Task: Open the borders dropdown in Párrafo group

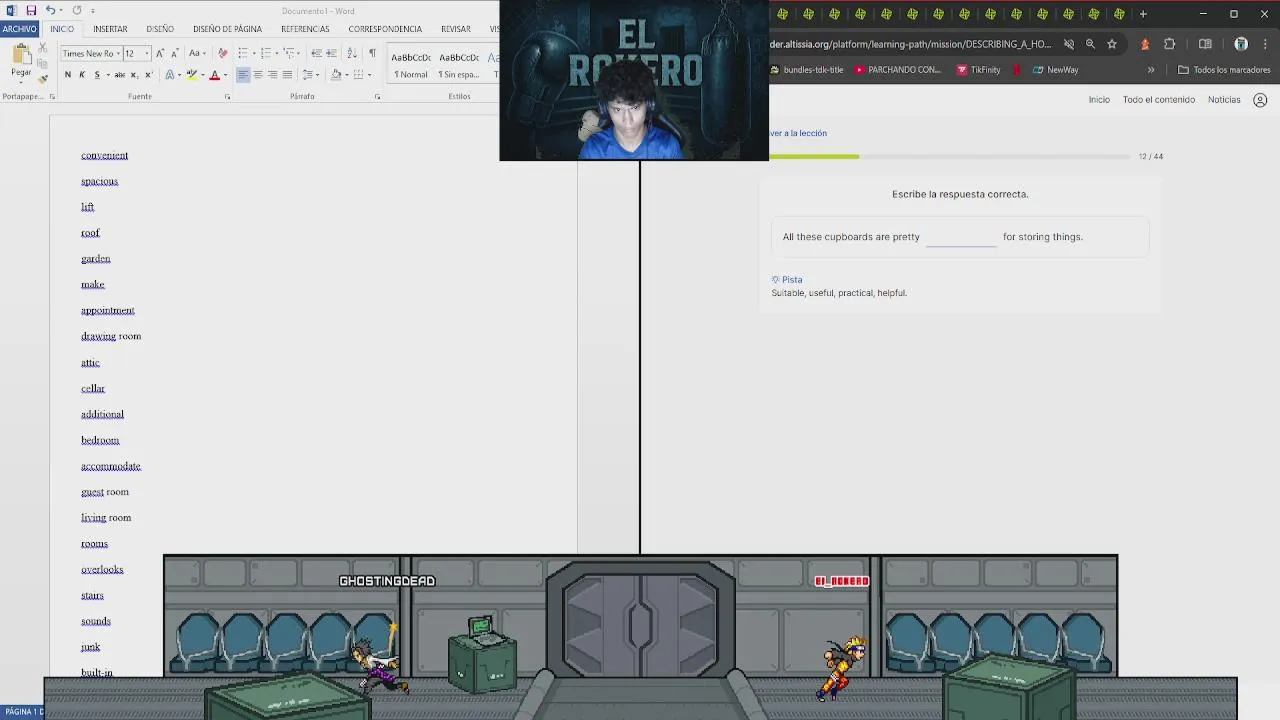Action: (x=369, y=75)
